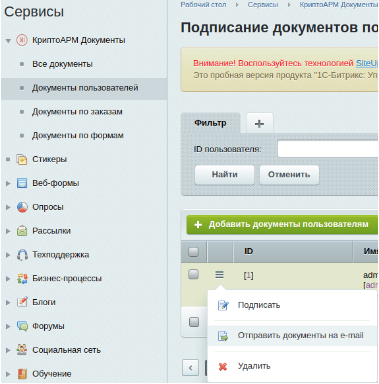This screenshot has height=384, width=379.
Task: Expand the Бизнес-процессы section arrow
Action: click(x=8, y=278)
